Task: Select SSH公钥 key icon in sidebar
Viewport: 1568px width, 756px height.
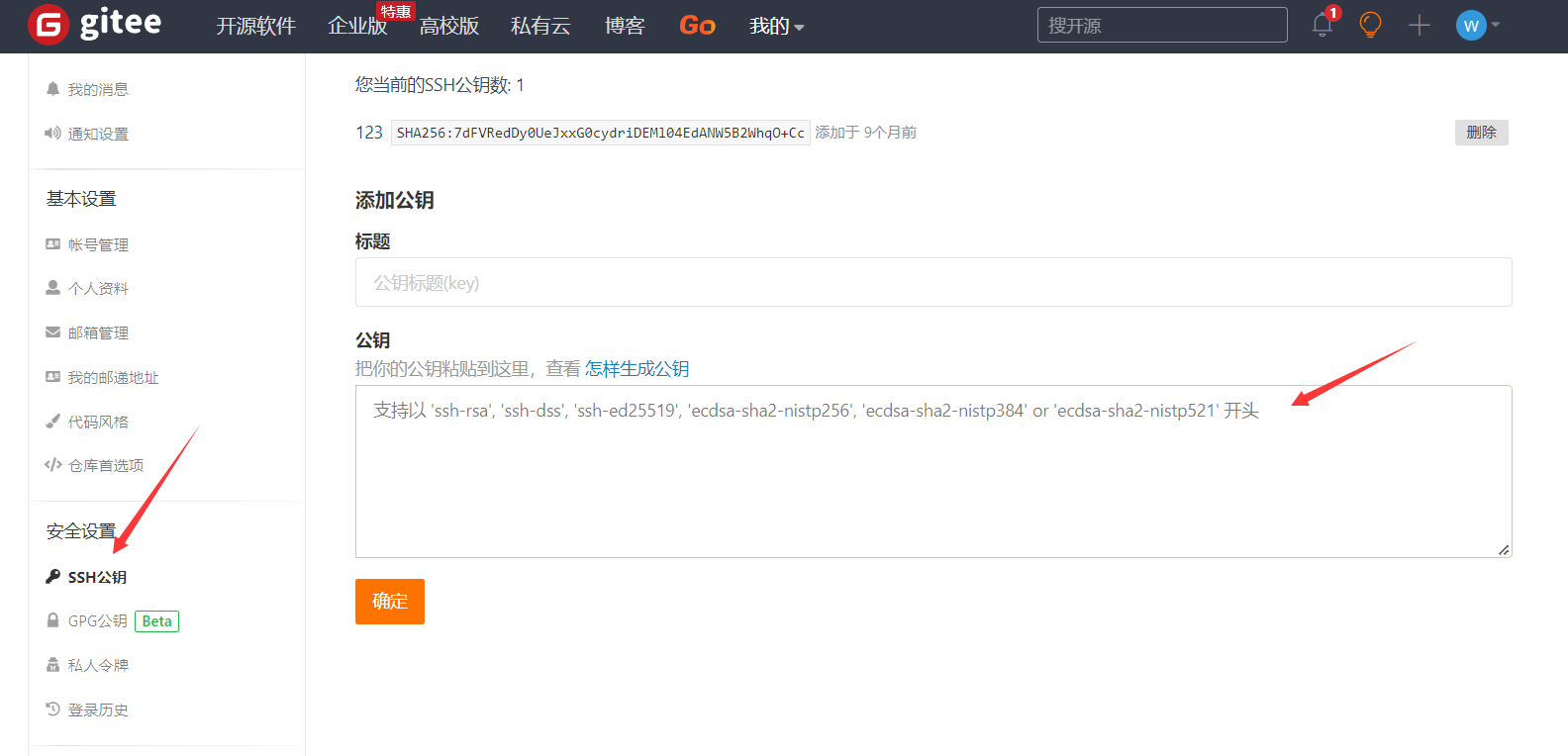Action: [x=53, y=577]
